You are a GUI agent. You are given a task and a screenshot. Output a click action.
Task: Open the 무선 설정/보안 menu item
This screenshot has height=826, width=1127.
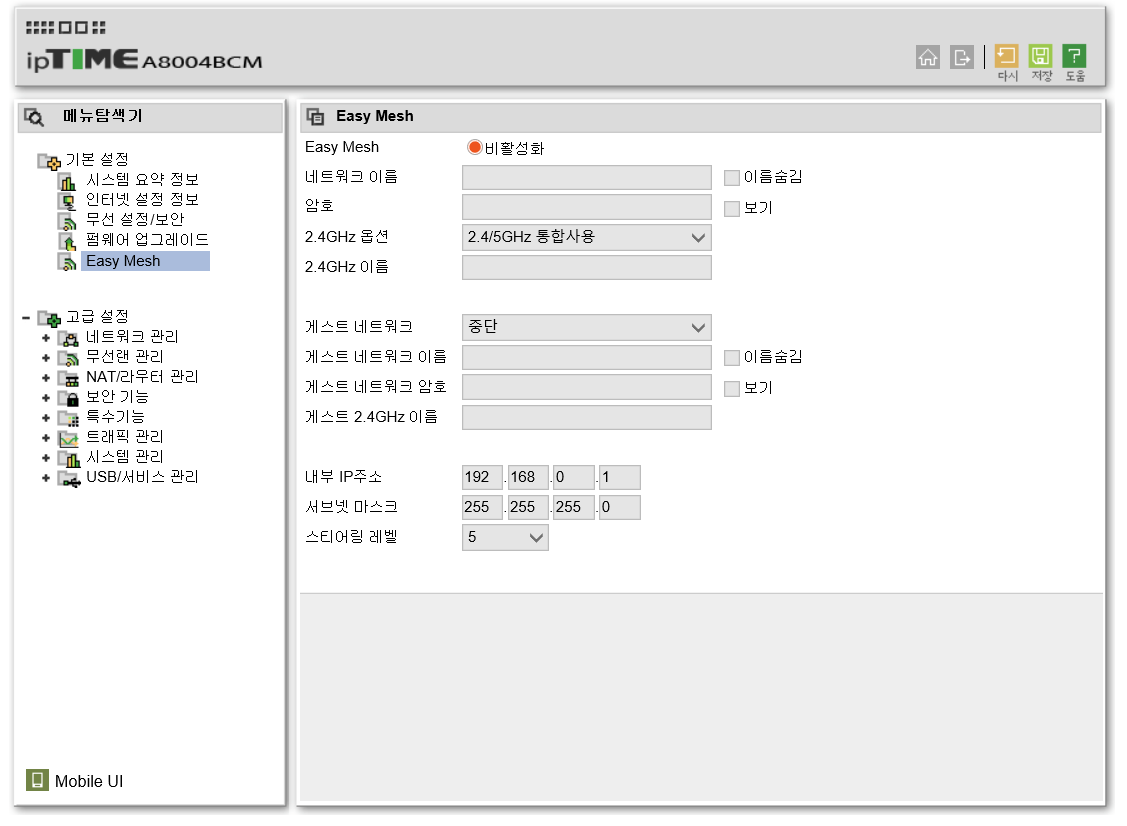[x=135, y=219]
